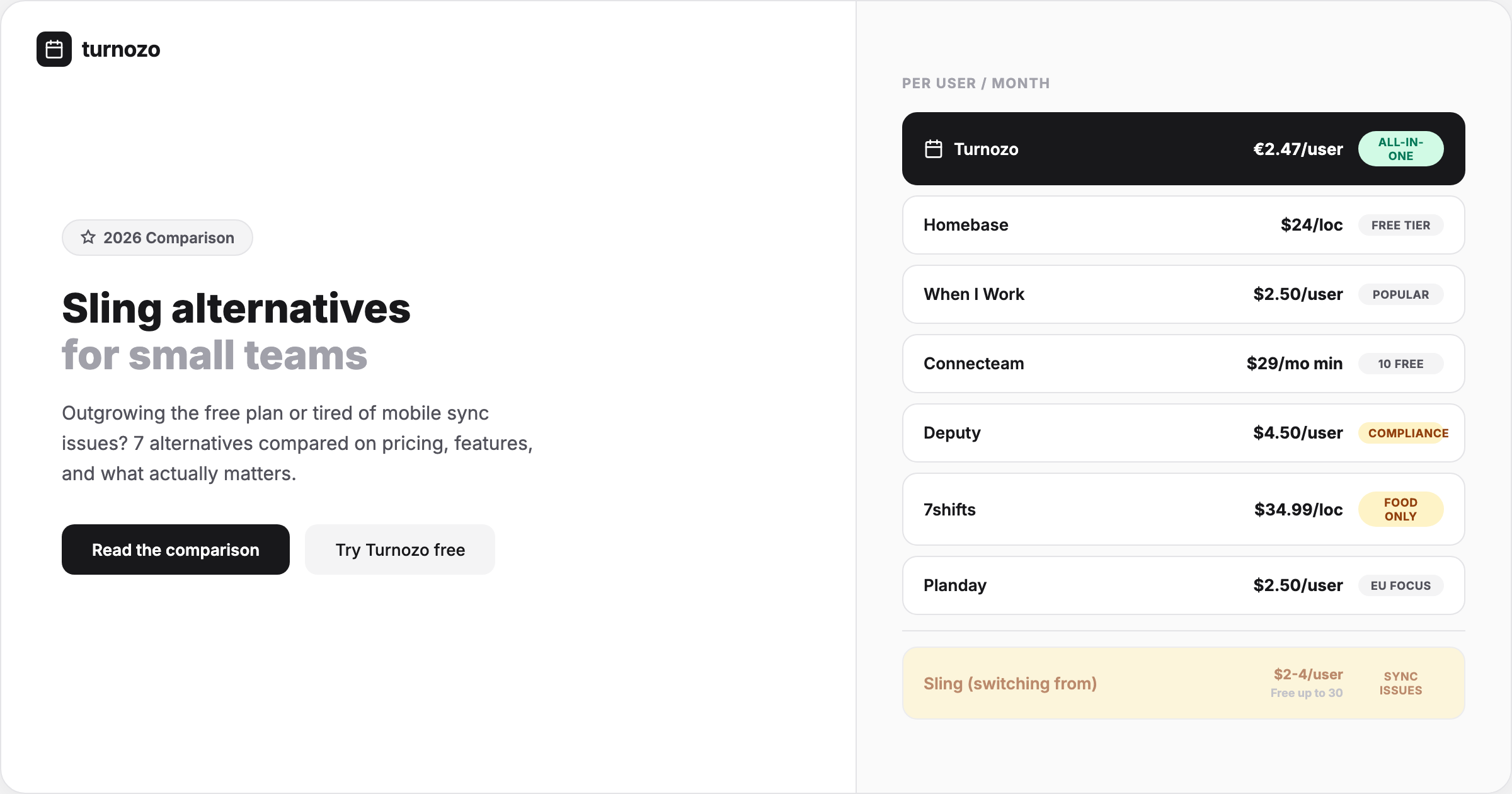Screen dimensions: 1512x794
Task: Click the Read the comparison button
Action: tap(175, 549)
